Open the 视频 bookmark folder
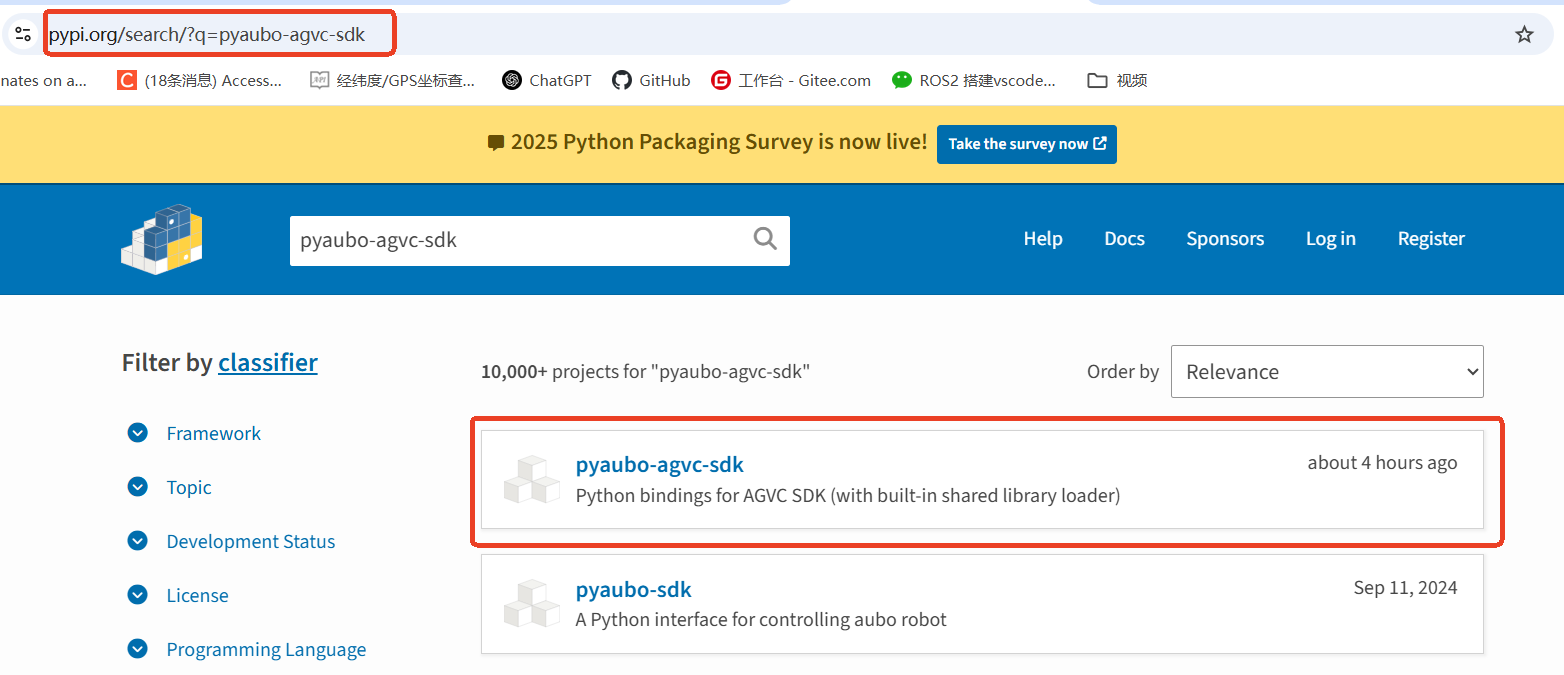The image size is (1564, 675). point(1117,81)
